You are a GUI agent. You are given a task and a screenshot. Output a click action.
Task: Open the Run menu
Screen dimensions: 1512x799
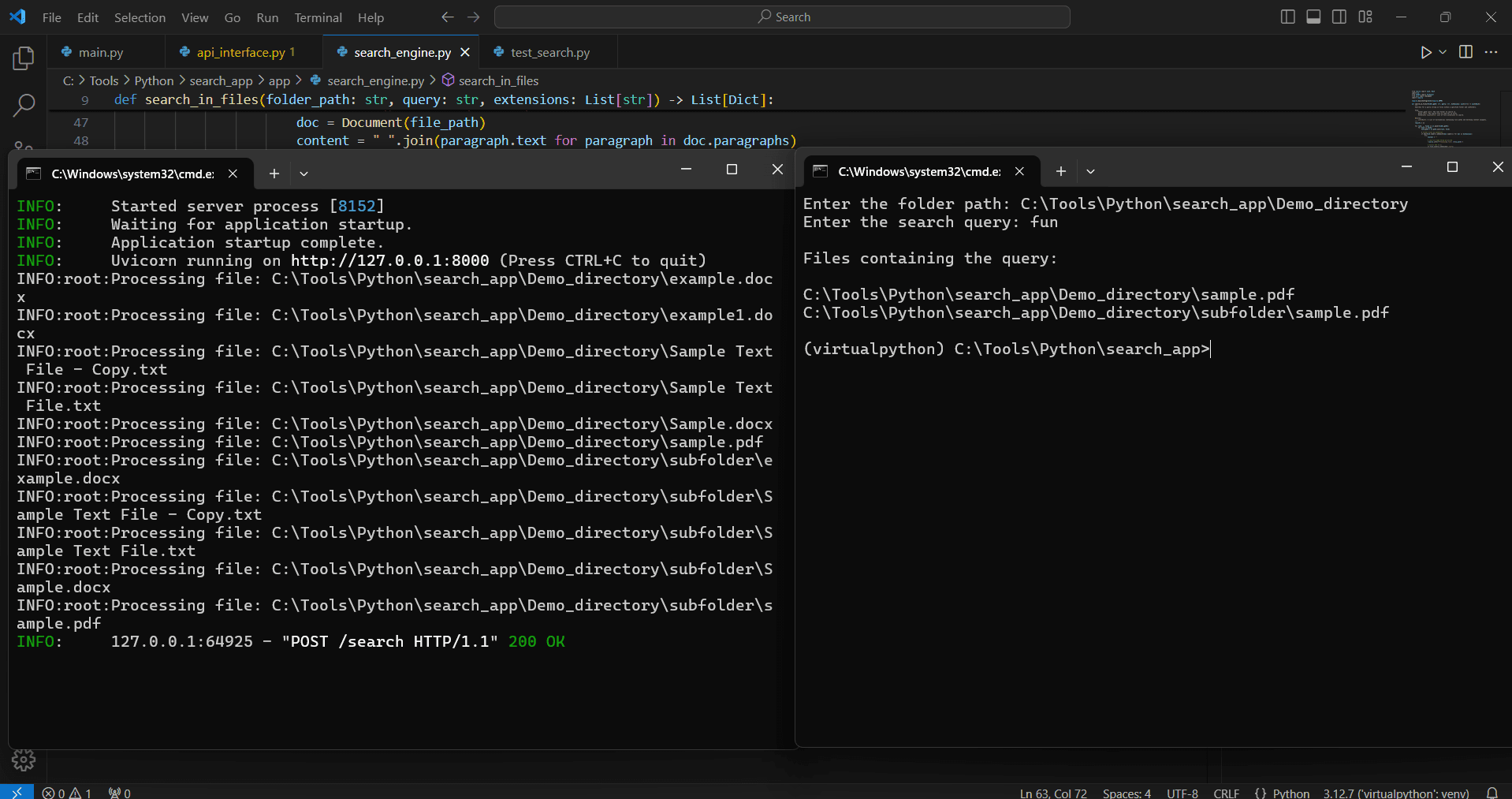coord(267,17)
